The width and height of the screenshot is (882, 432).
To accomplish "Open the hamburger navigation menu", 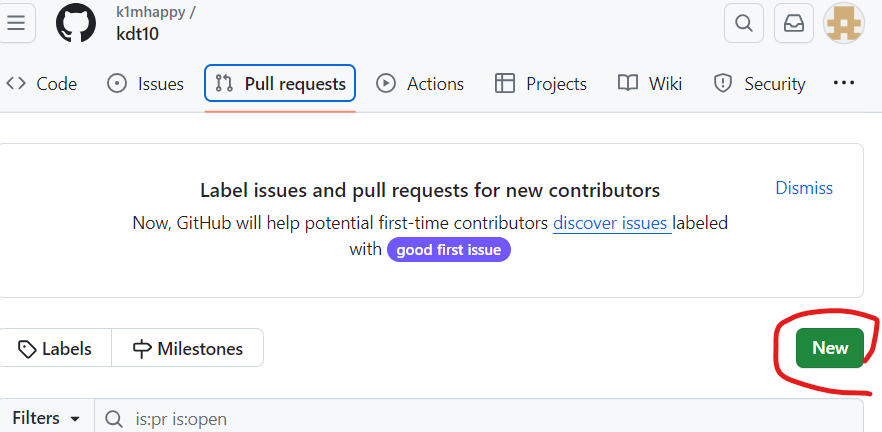I will (16, 23).
